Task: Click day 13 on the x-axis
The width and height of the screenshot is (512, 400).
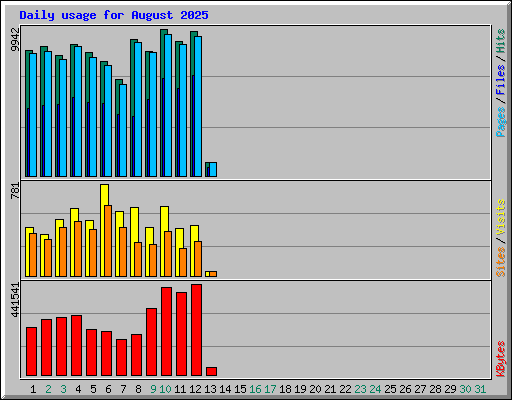Action: (x=210, y=389)
